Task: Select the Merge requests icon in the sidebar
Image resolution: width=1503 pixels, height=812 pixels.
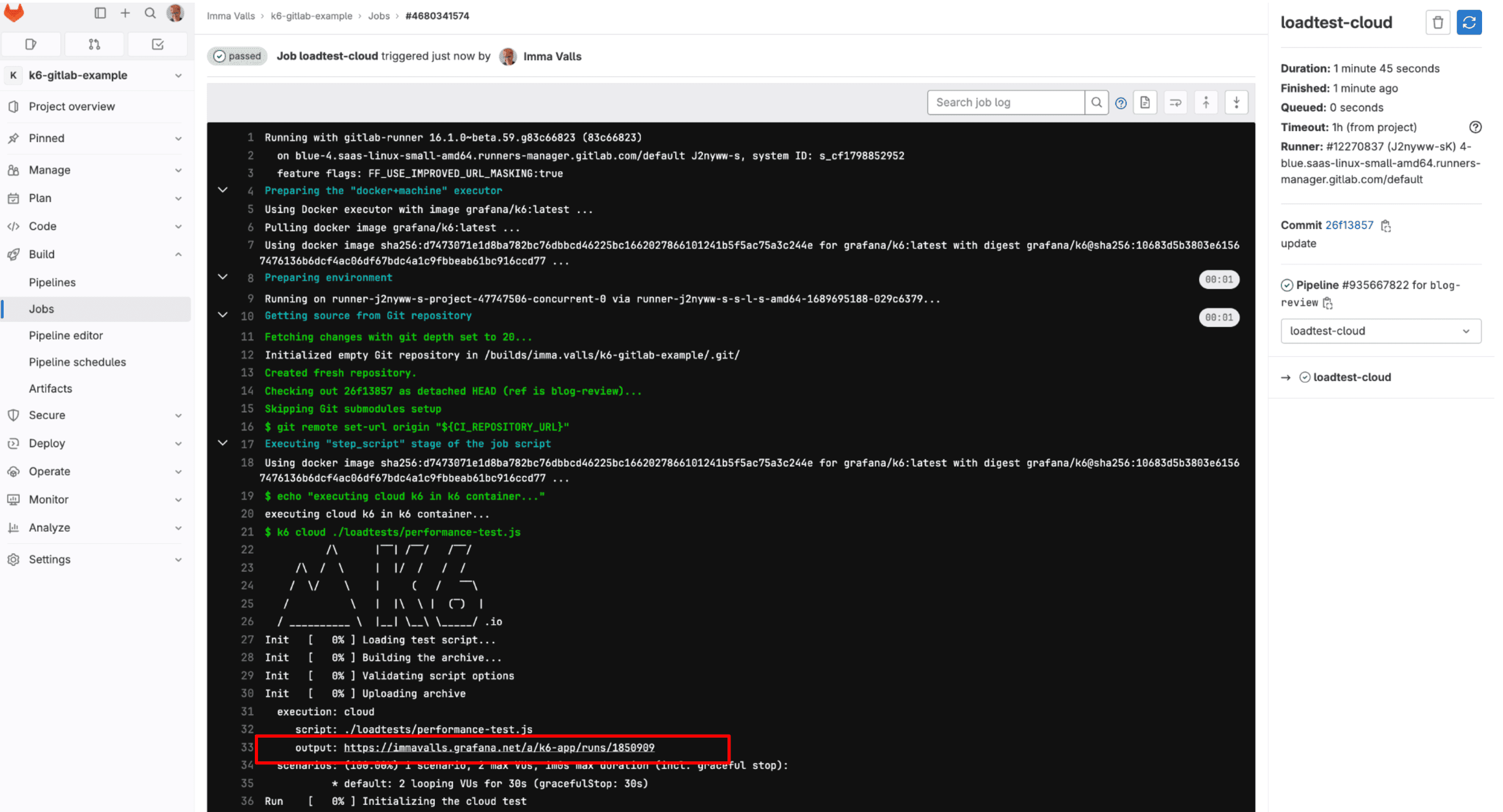Action: (x=94, y=44)
